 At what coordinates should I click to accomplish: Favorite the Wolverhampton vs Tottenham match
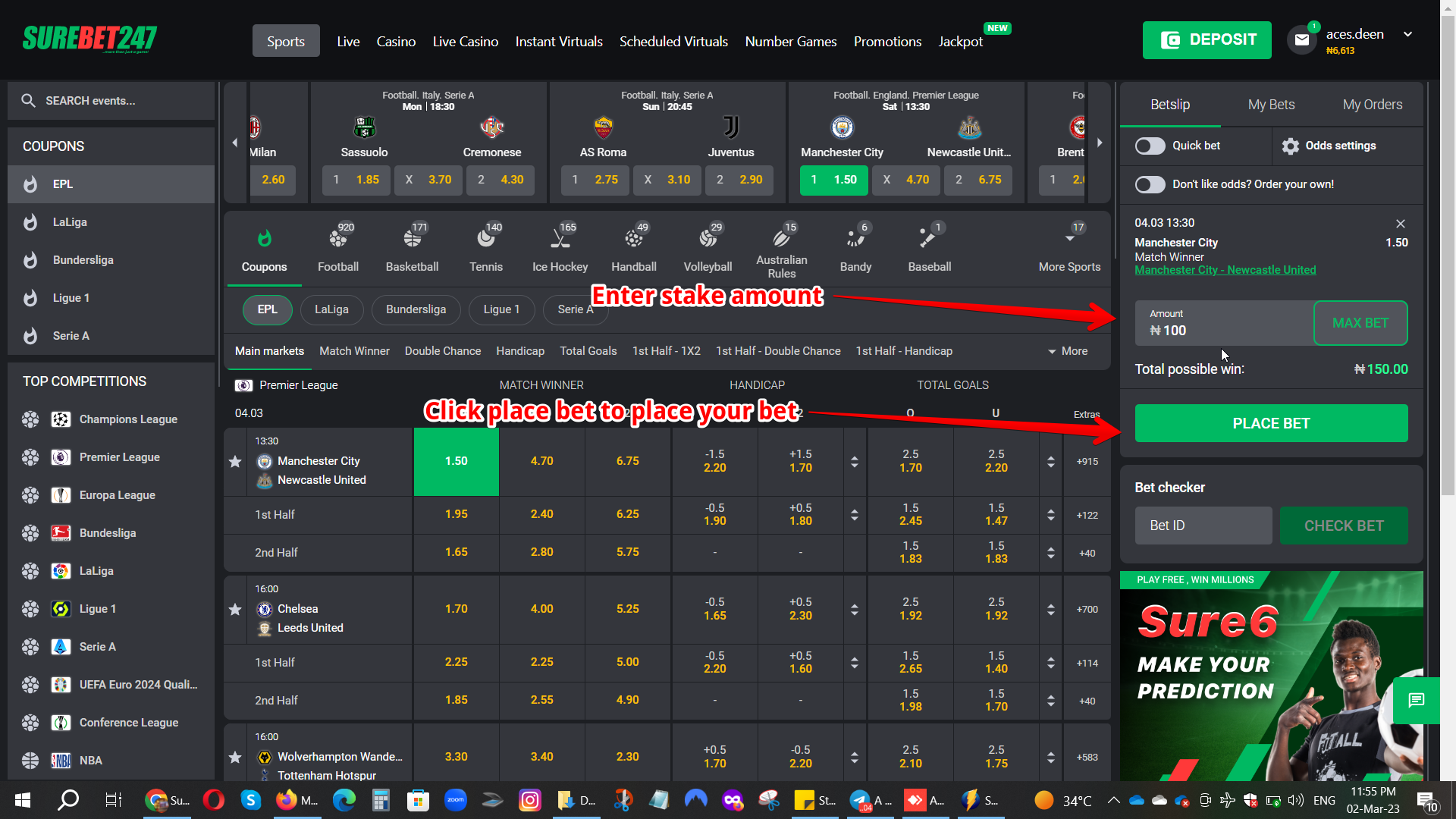pyautogui.click(x=235, y=757)
